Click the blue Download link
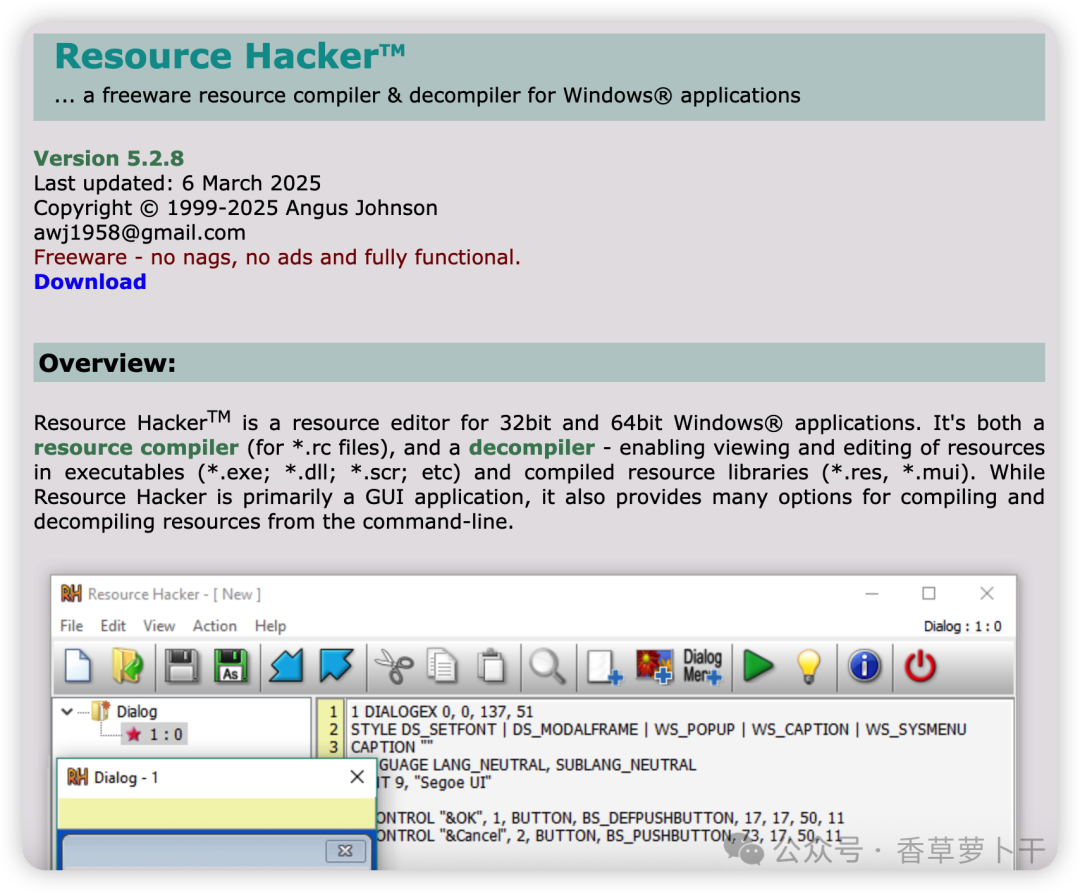Image resolution: width=1080 pixels, height=893 pixels. (90, 282)
